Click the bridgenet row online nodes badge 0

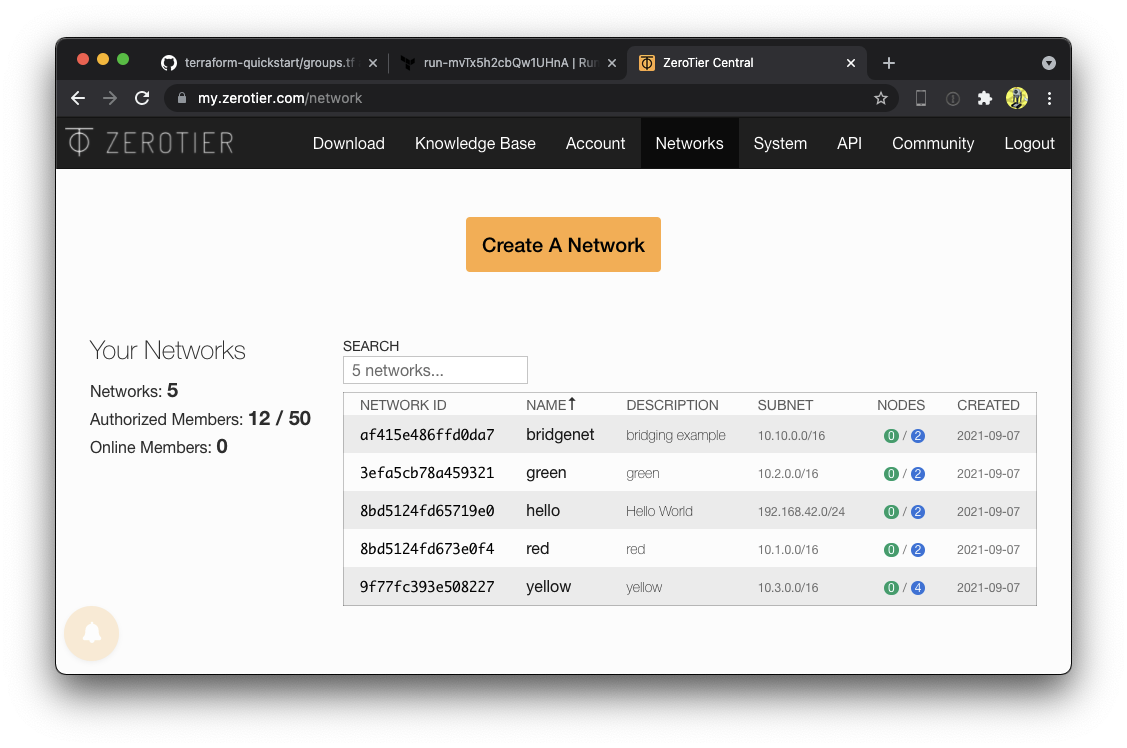(x=891, y=435)
